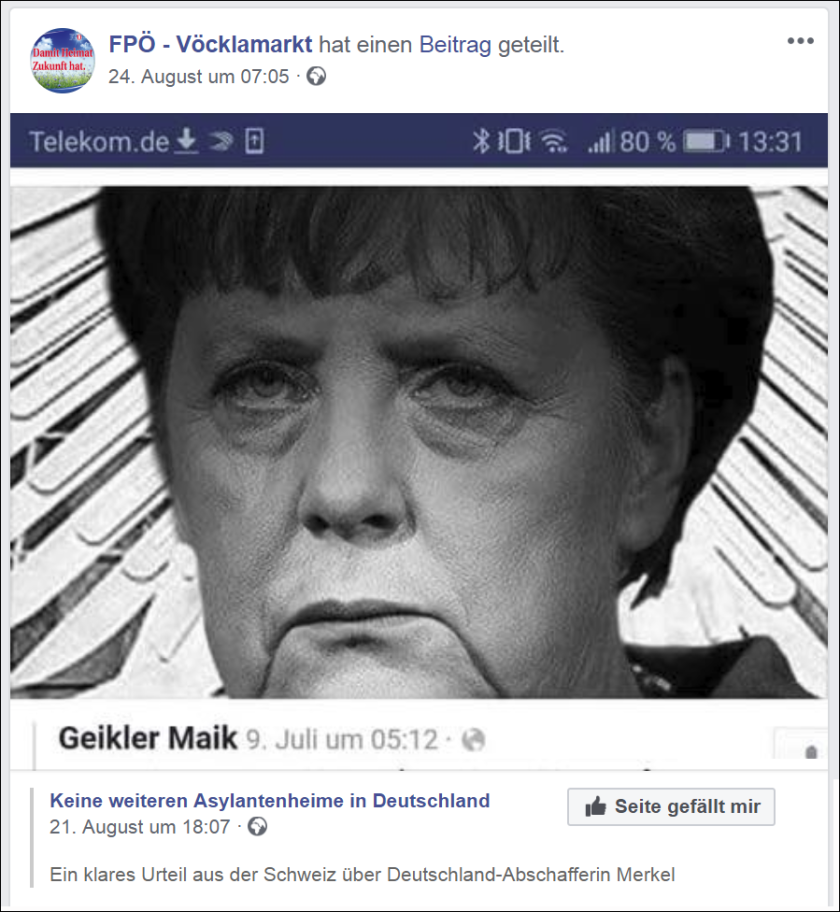This screenshot has height=912, width=840.
Task: Click the Telekom.de carrier label
Action: [99, 141]
